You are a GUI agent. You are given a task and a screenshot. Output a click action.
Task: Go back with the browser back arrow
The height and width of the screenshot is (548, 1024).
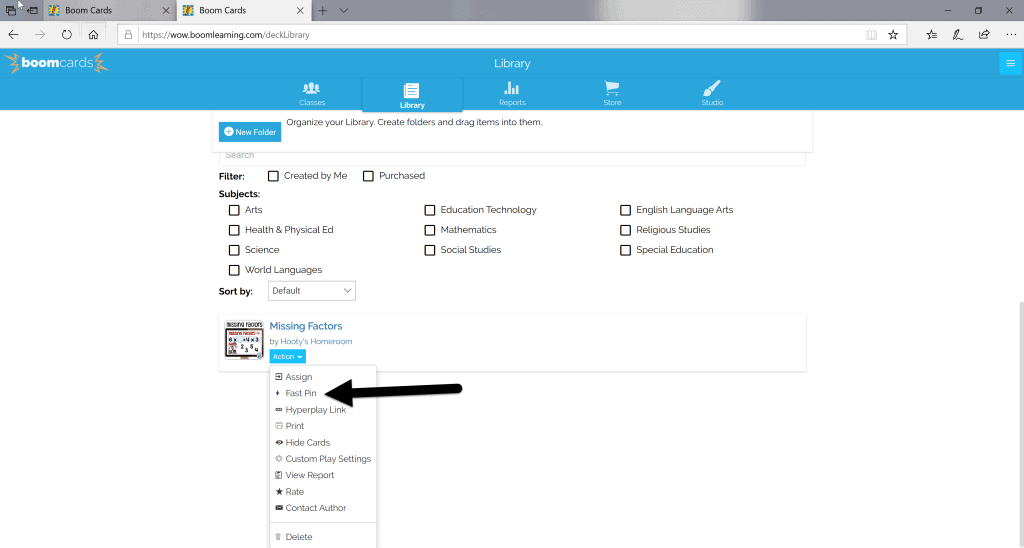14,35
